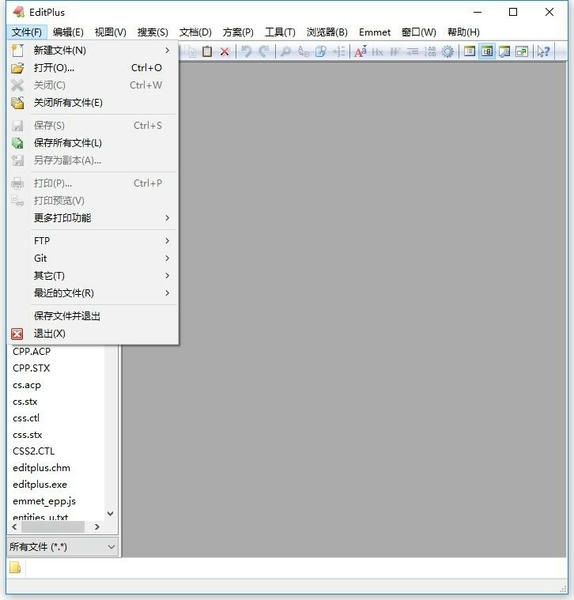The width and height of the screenshot is (574, 600).
Task: Click the greyed 关闭(C) menu entry
Action: pos(93,85)
